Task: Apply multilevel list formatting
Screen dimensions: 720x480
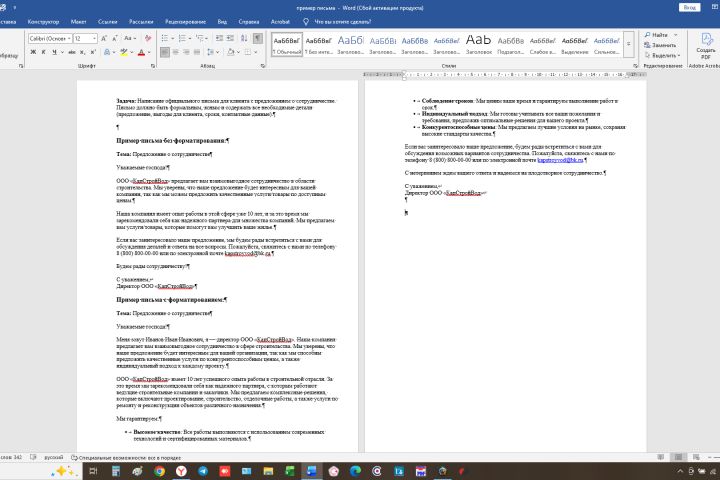Action: tap(199, 38)
